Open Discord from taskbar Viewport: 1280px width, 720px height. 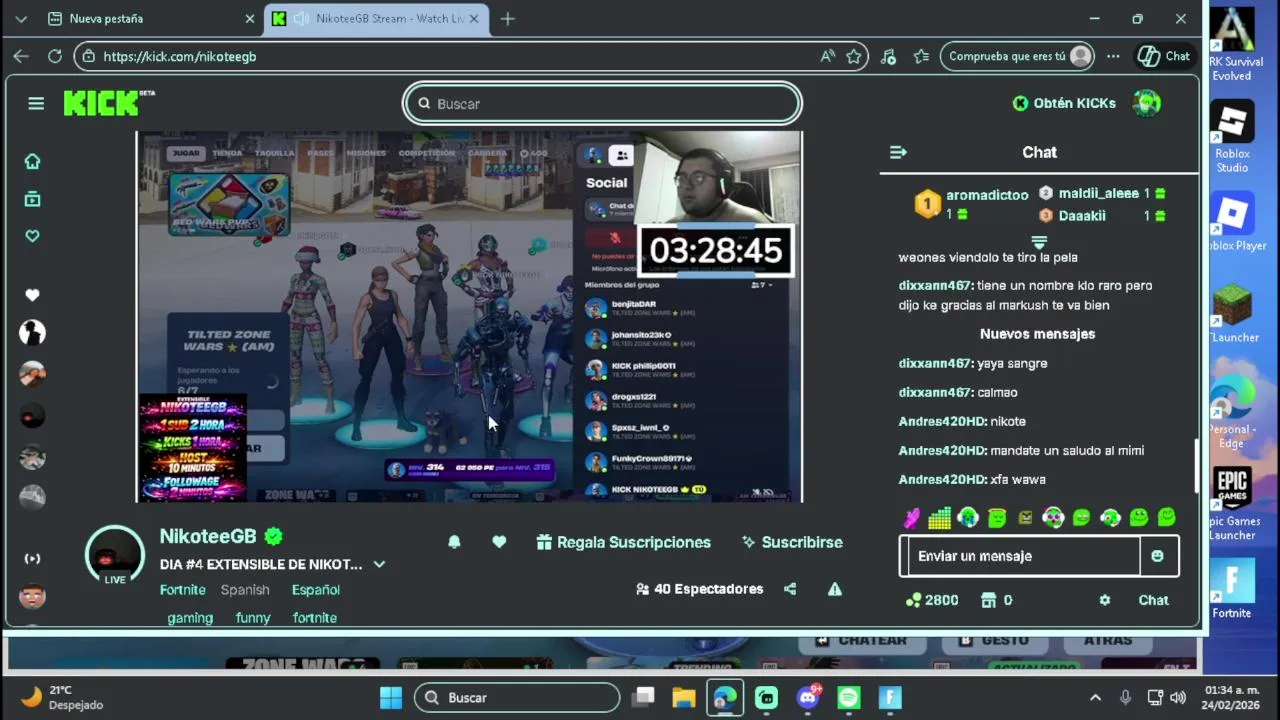[x=808, y=697]
